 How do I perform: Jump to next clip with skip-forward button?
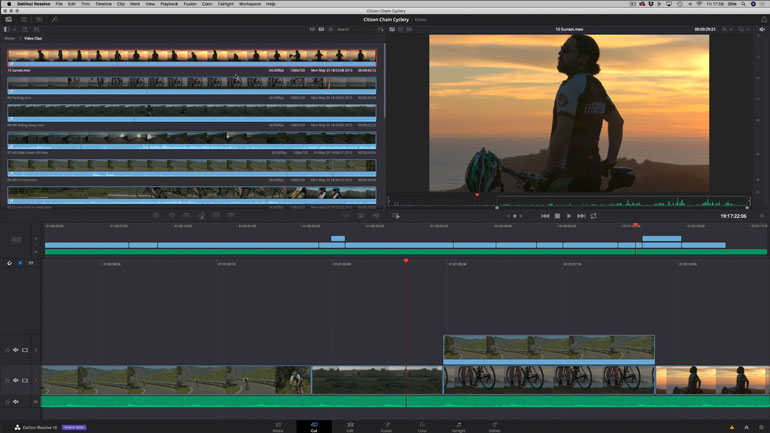coord(581,216)
